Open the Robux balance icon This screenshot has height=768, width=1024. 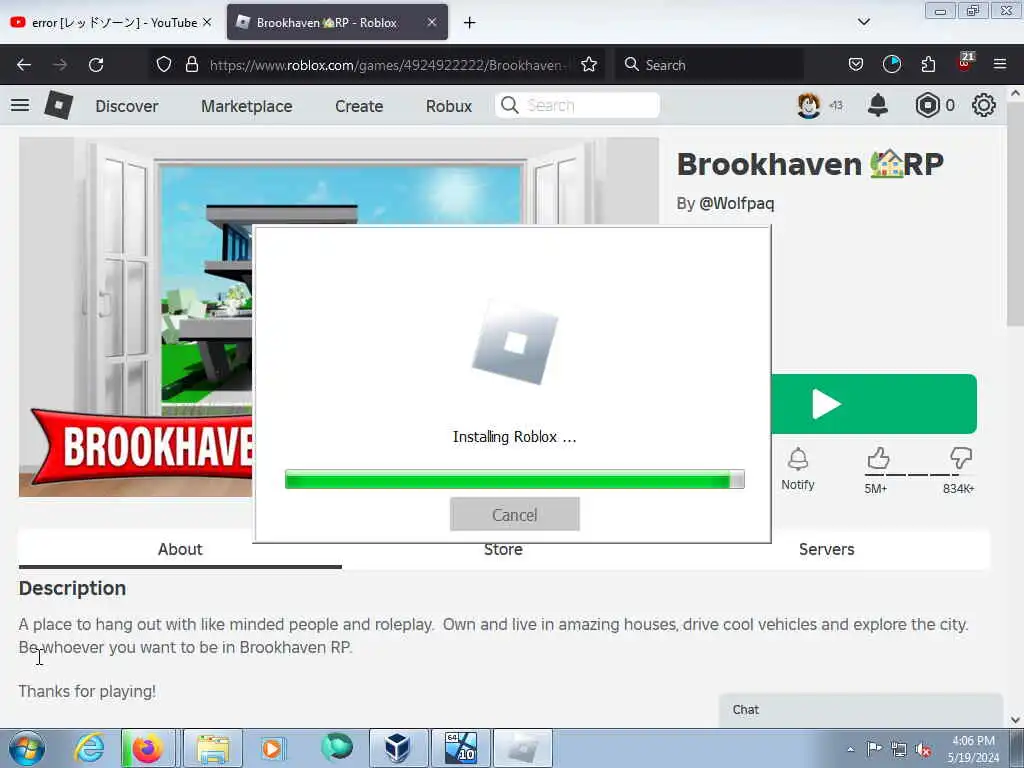[927, 105]
